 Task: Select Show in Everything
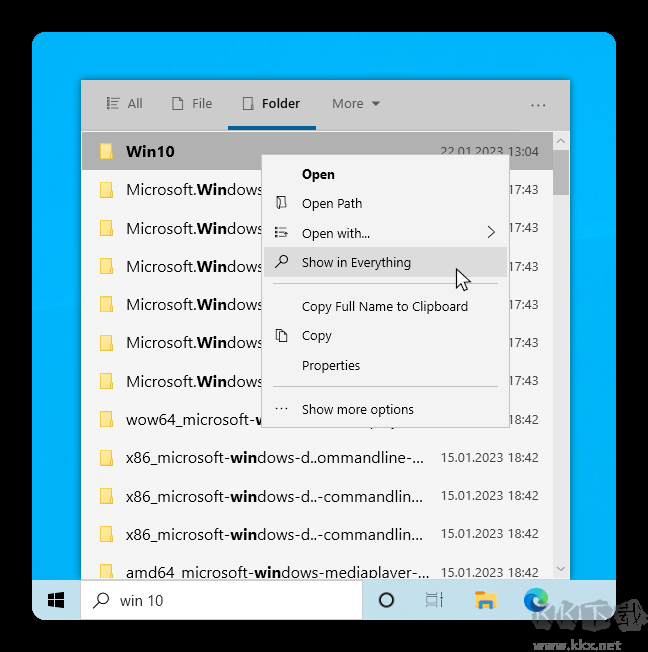coord(385,262)
